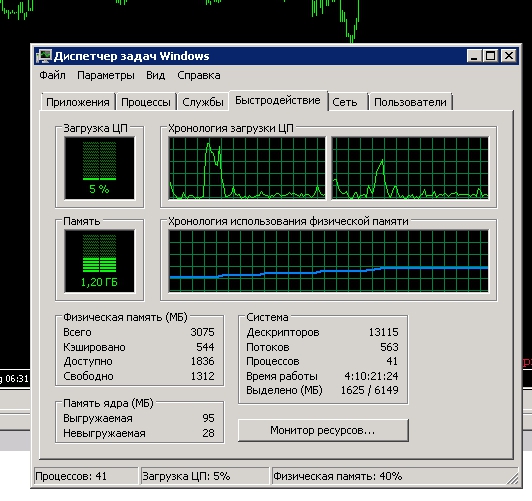
Task: Click the 06:31 time label in background chart window
Action: [17, 379]
